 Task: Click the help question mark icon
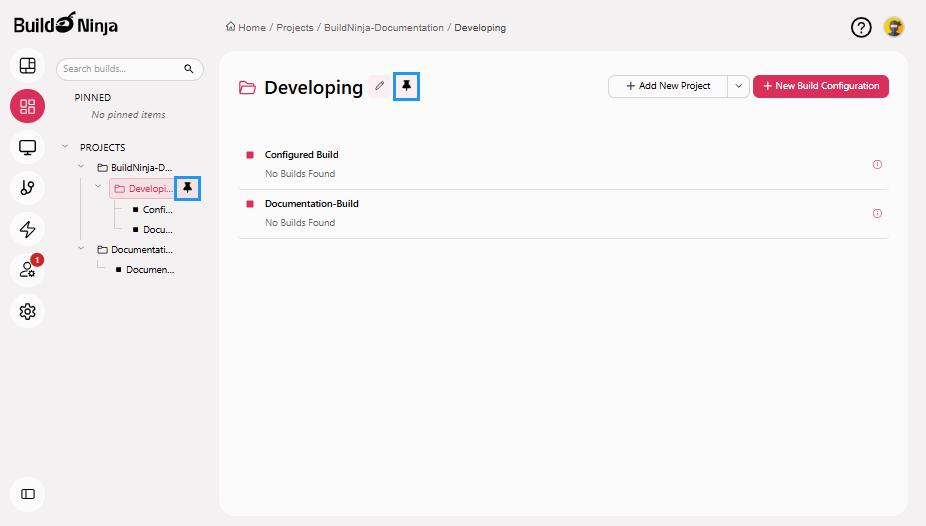[861, 28]
